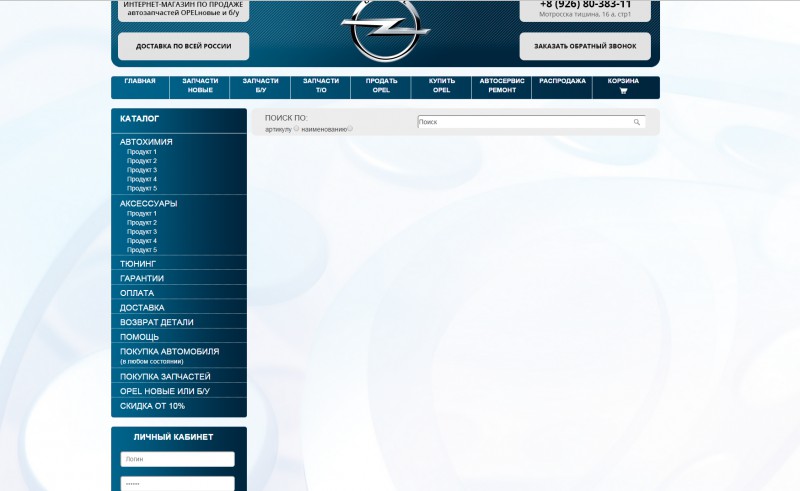Open Продукт 4 under Автохимия
Viewport: 800px width, 491px height.
[142, 180]
